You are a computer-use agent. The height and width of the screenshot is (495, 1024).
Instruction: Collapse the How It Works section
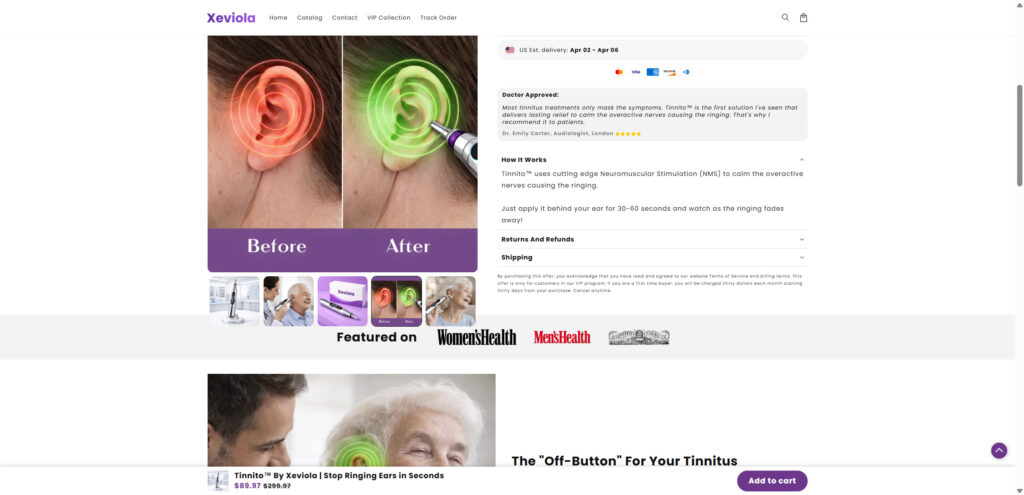tap(652, 159)
